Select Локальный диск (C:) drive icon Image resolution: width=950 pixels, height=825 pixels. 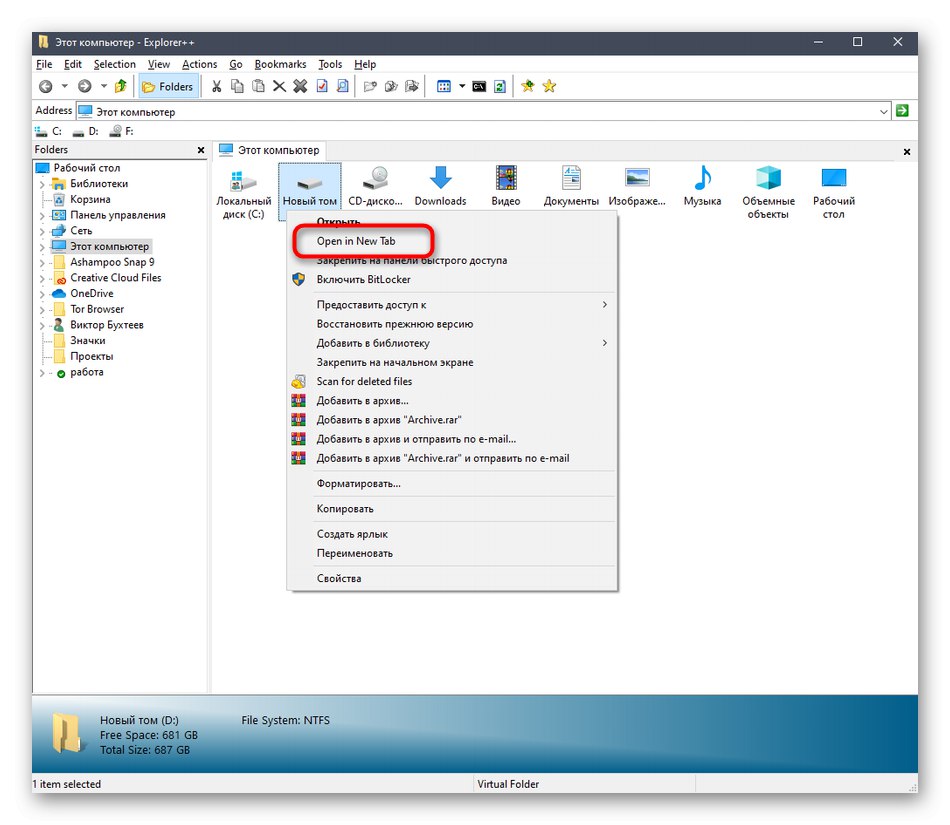coord(244,193)
